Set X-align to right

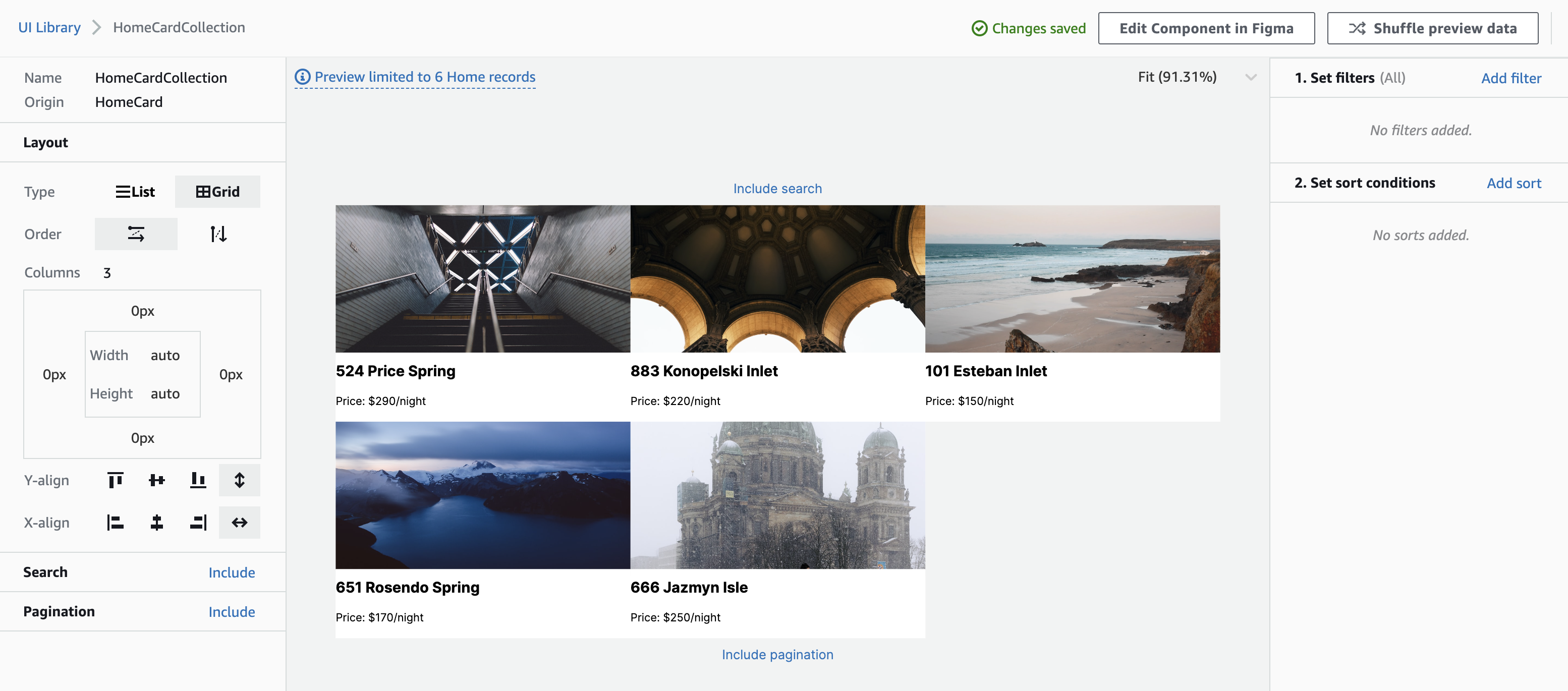[198, 523]
